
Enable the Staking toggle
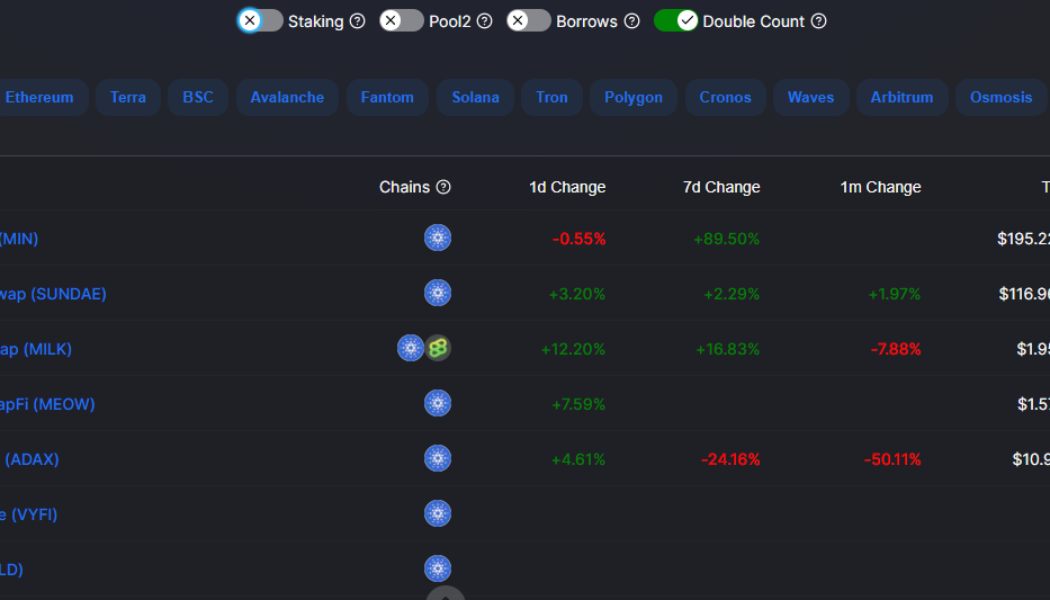coord(261,21)
